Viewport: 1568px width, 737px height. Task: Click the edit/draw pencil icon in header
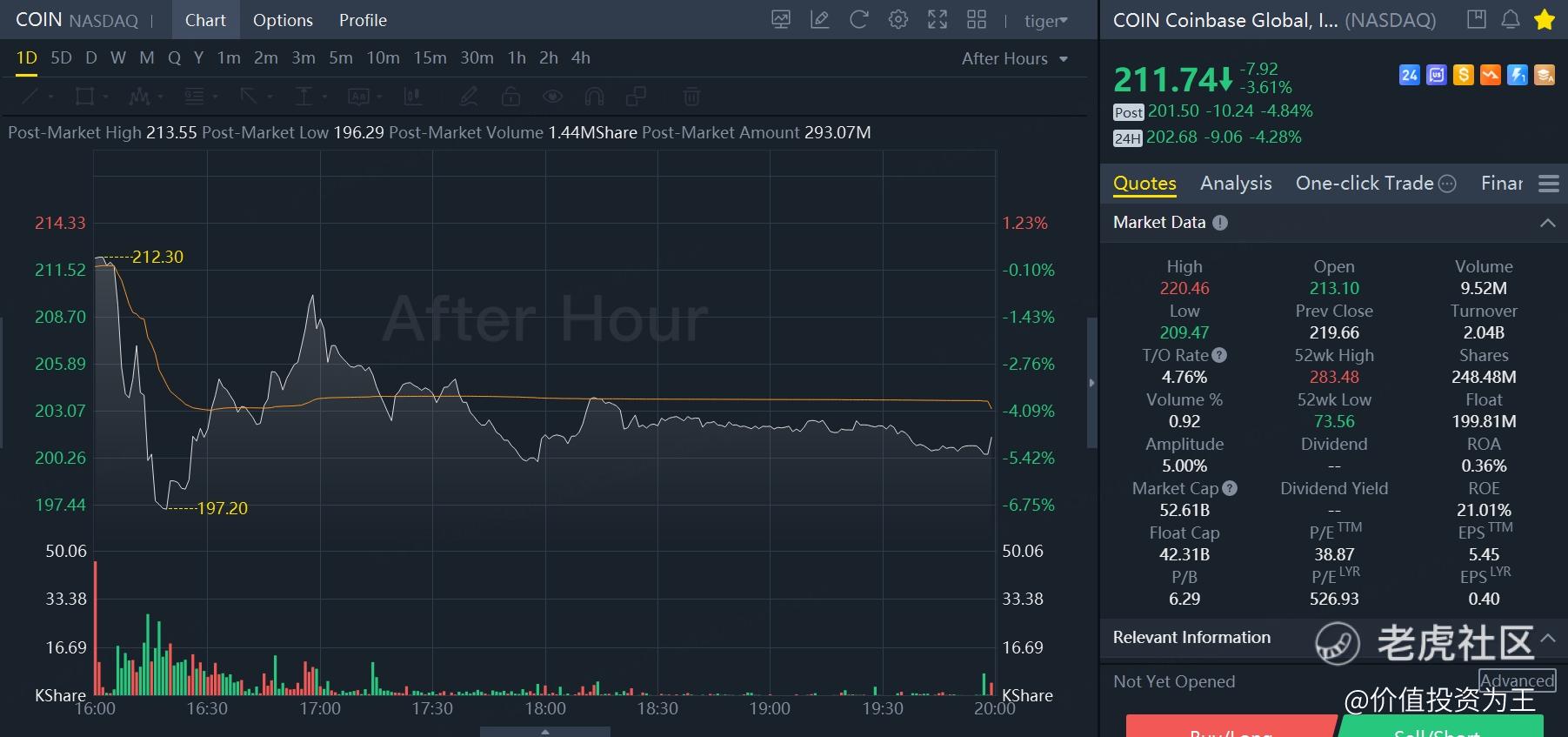(819, 20)
